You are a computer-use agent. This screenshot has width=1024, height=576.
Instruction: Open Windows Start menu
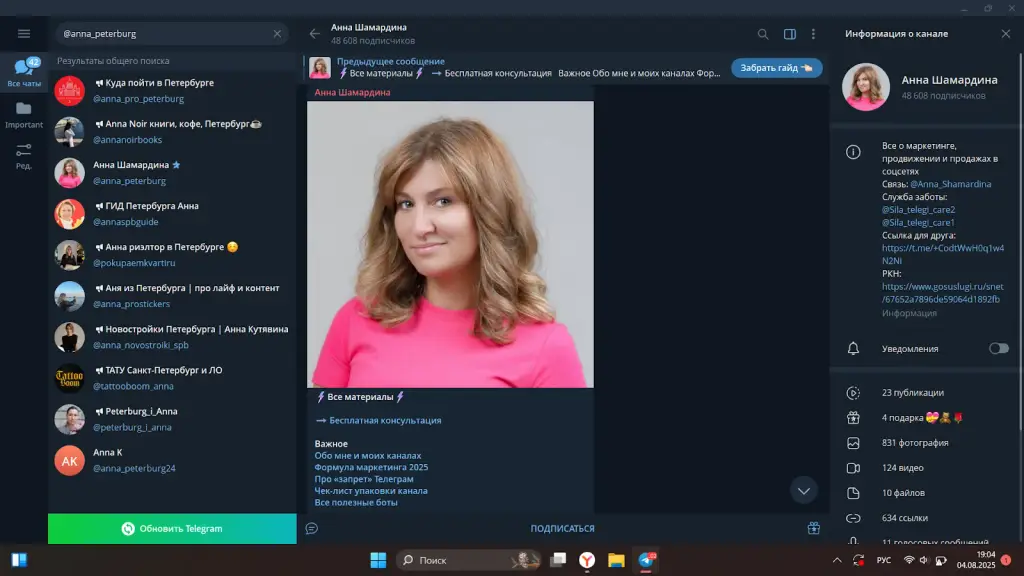pyautogui.click(x=378, y=560)
